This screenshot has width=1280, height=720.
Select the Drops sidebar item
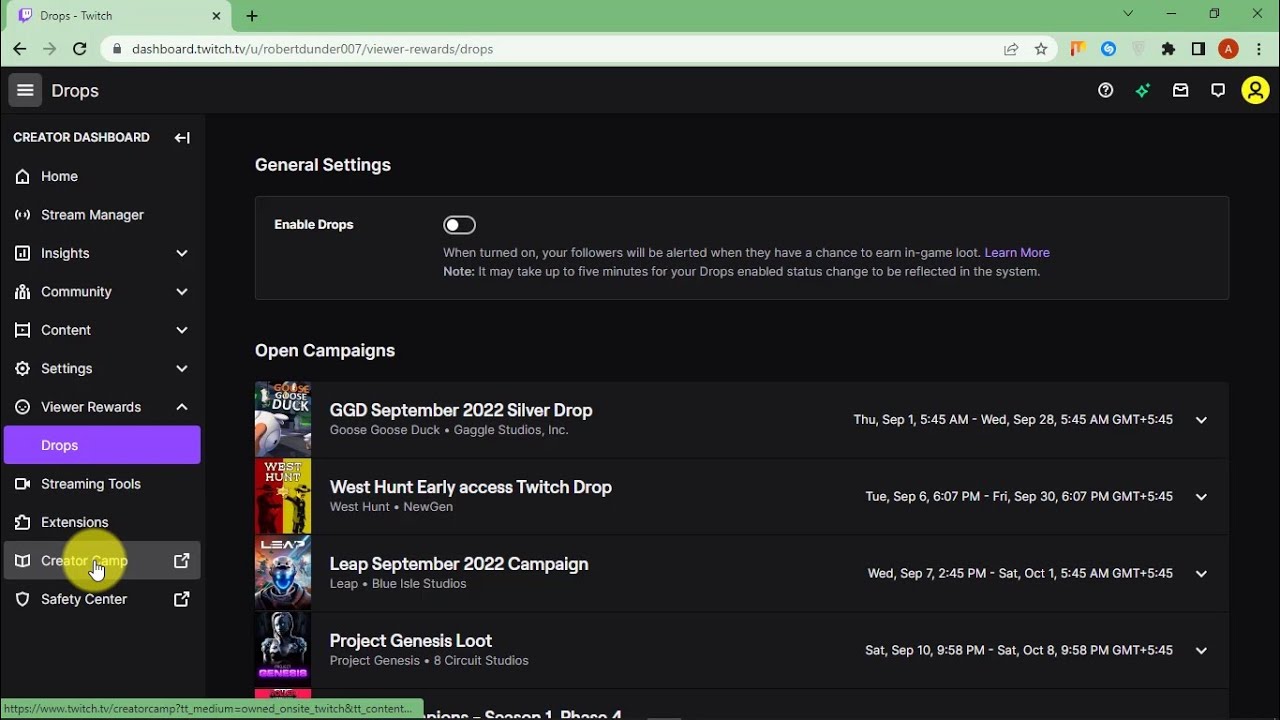[102, 445]
